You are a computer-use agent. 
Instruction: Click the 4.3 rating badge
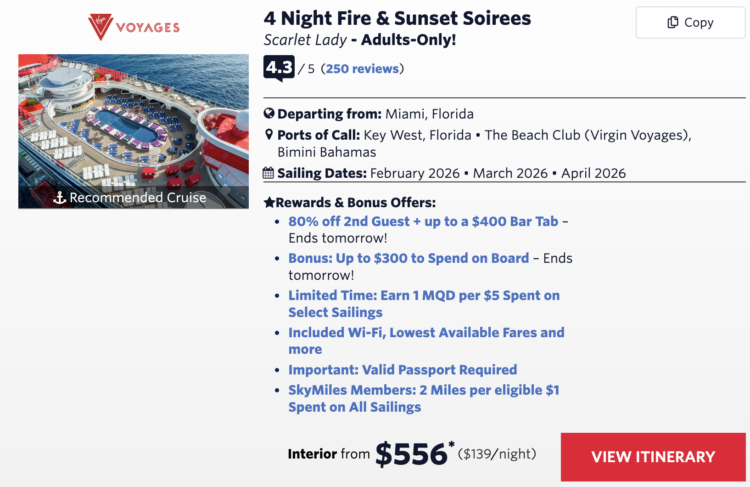coord(278,68)
